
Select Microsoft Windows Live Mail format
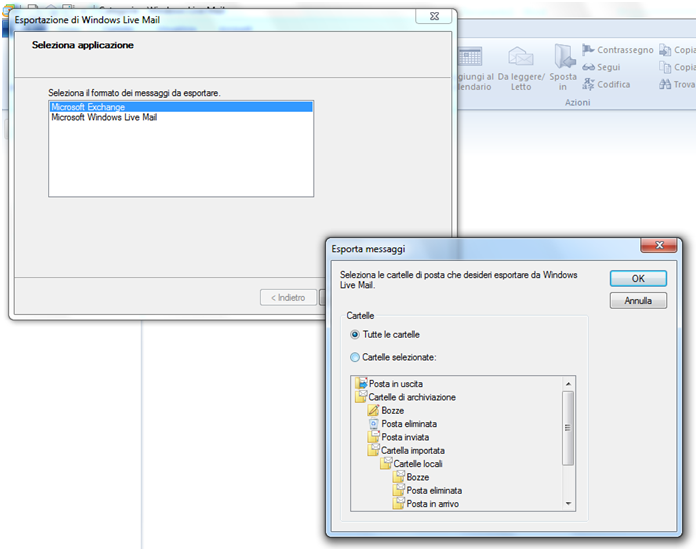(181, 117)
